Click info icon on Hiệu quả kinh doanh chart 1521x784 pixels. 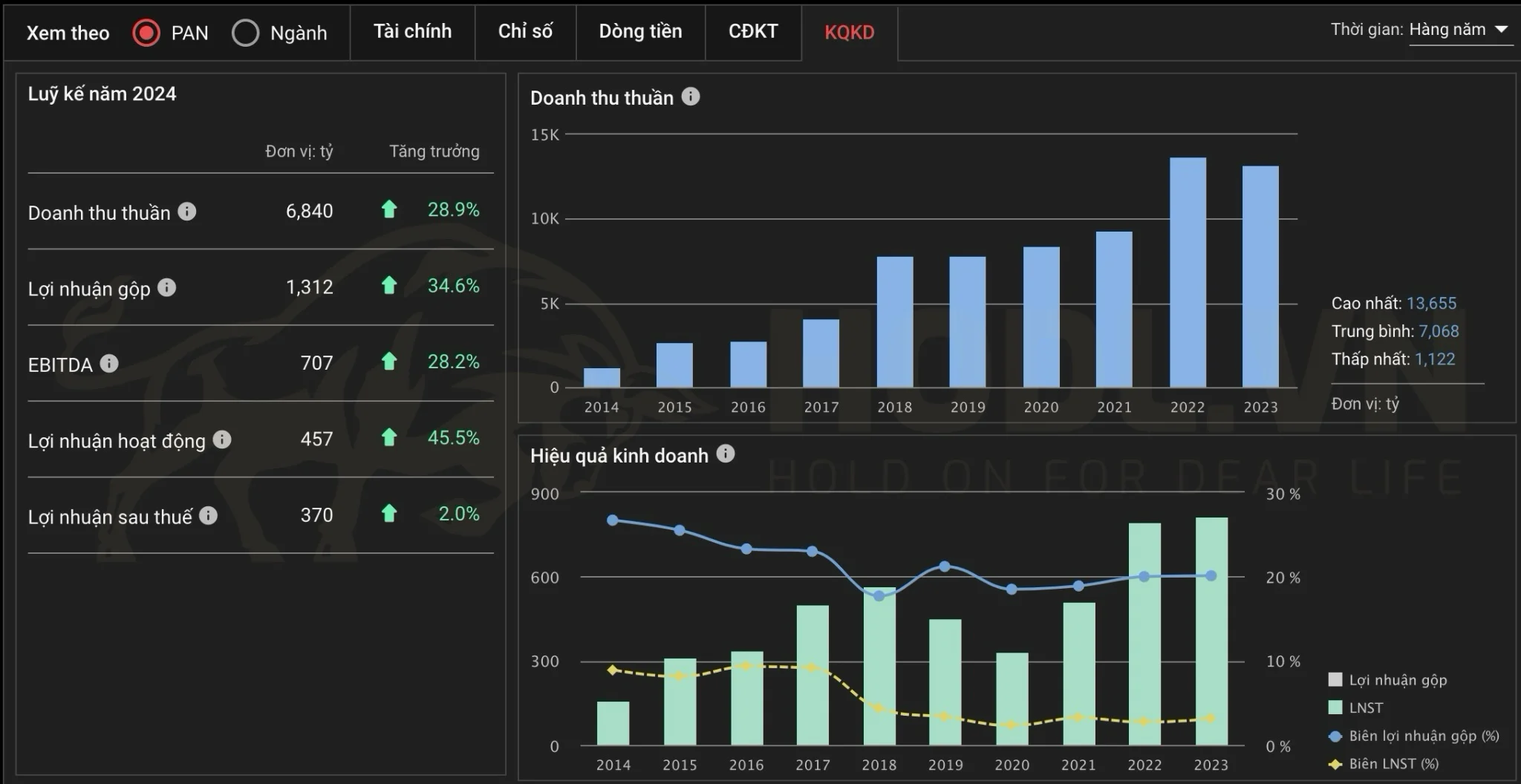pos(726,454)
